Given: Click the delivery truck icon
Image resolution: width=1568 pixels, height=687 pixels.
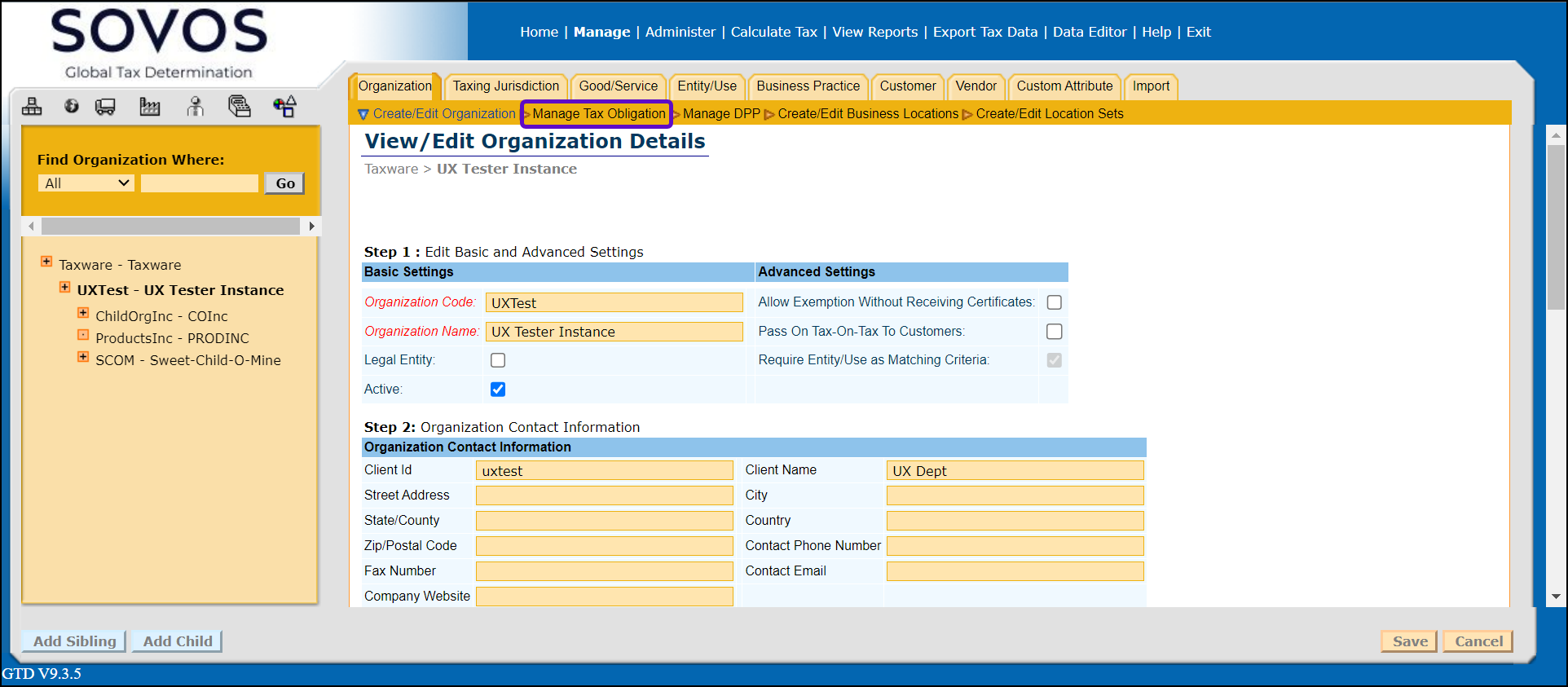Looking at the screenshot, I should (105, 107).
